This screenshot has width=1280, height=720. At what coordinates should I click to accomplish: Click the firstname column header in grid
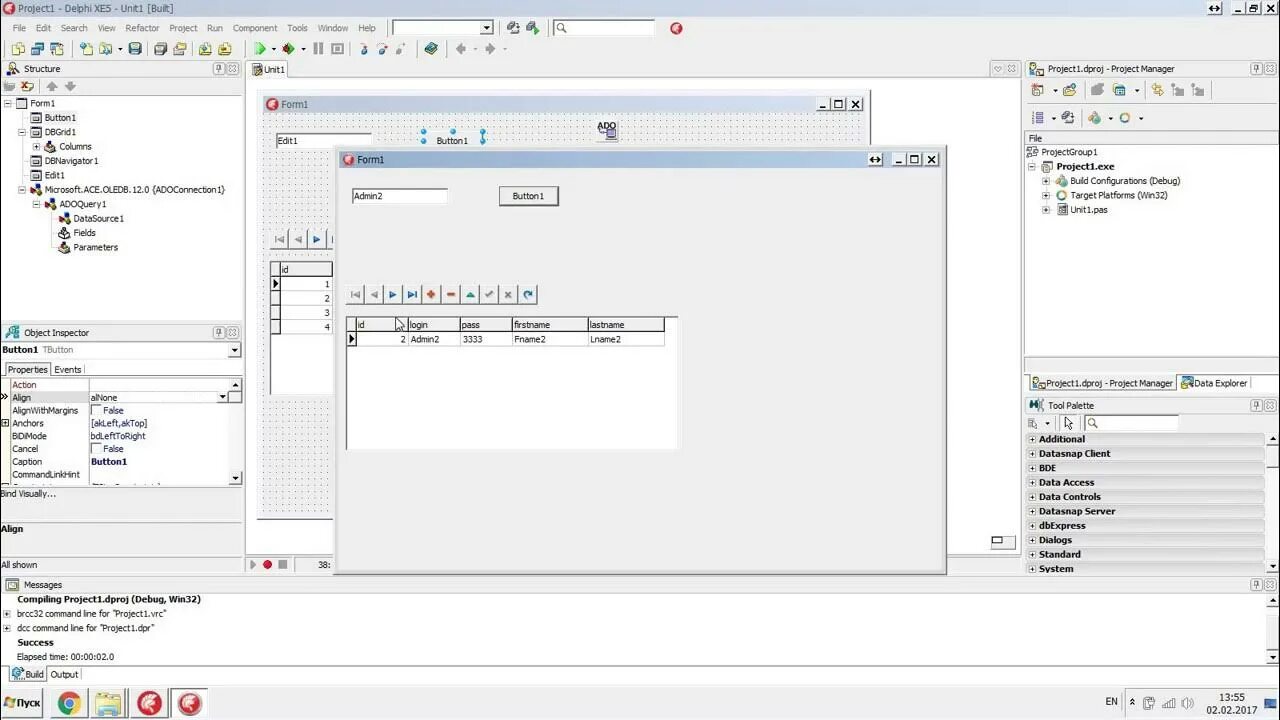click(549, 325)
